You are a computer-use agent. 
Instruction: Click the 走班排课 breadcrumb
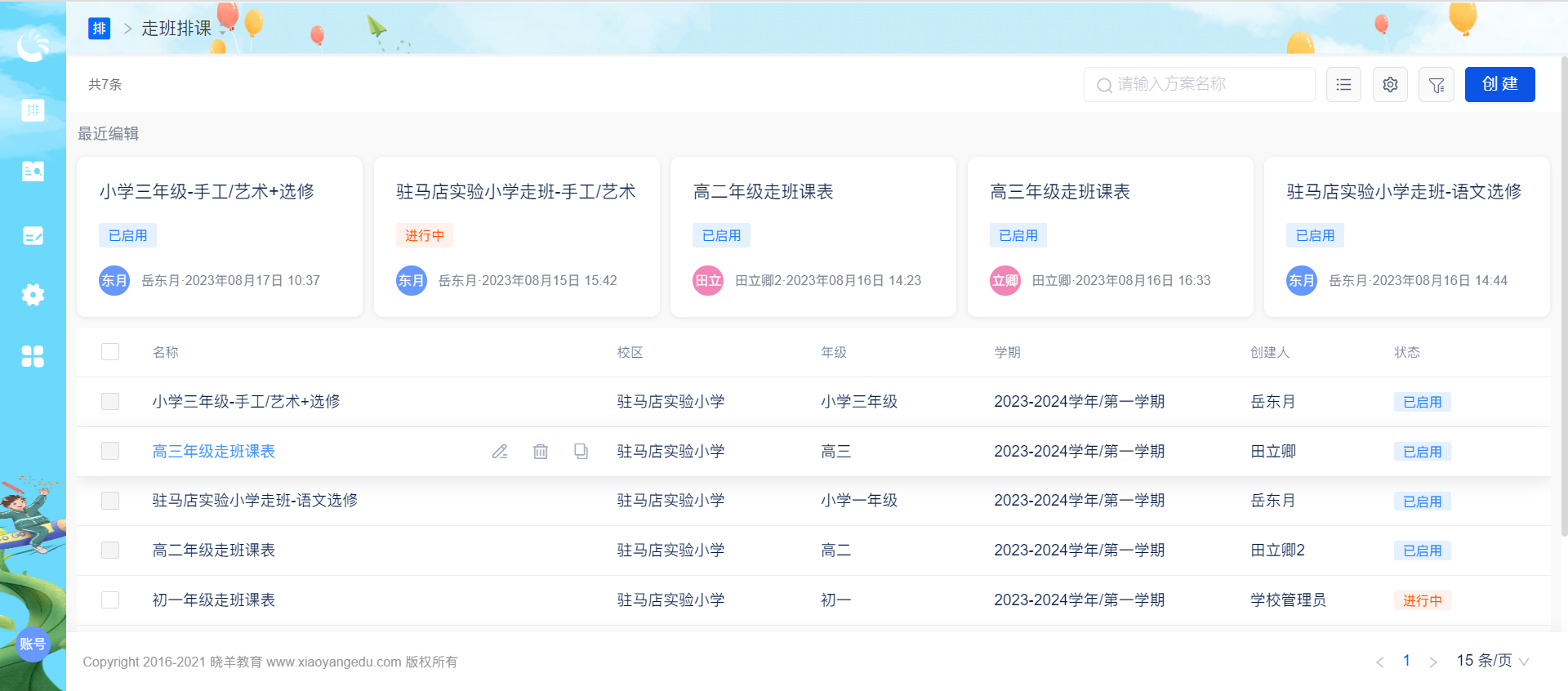coord(176,29)
